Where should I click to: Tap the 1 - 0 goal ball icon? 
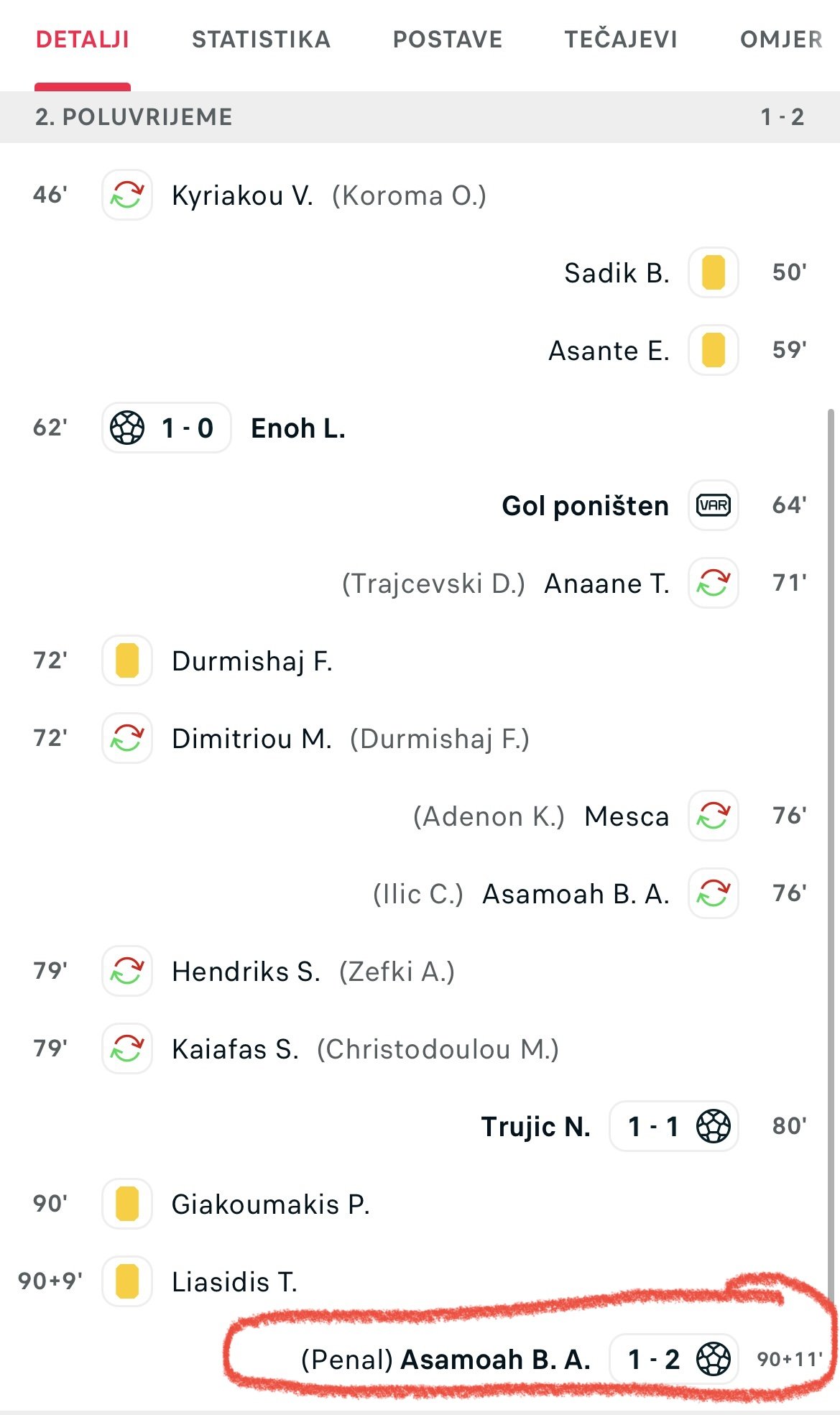coord(127,428)
